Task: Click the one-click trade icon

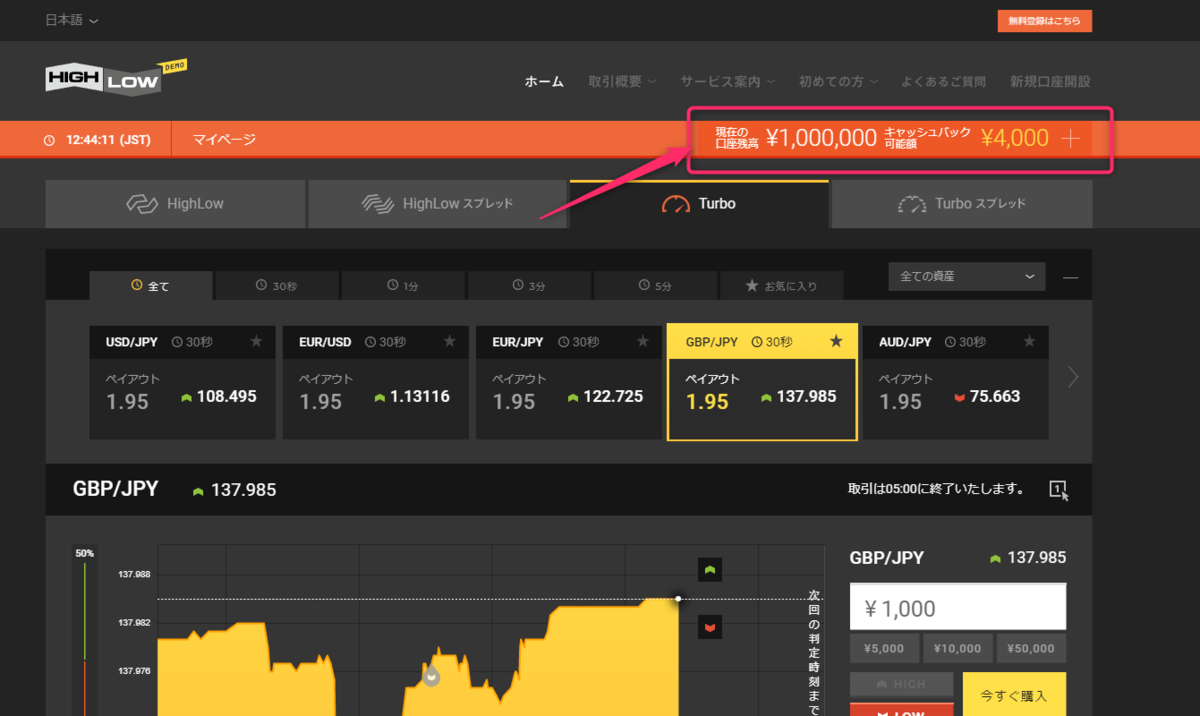Action: coord(1059,489)
